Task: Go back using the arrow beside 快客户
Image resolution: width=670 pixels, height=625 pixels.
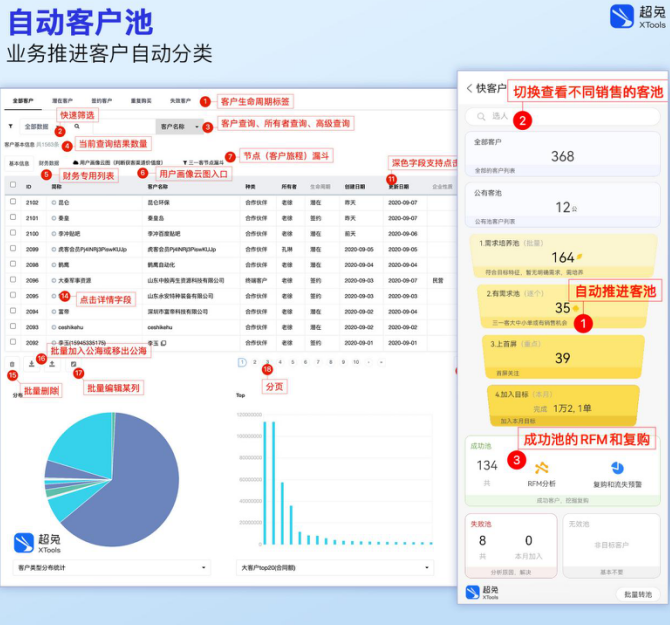Action: click(x=470, y=88)
